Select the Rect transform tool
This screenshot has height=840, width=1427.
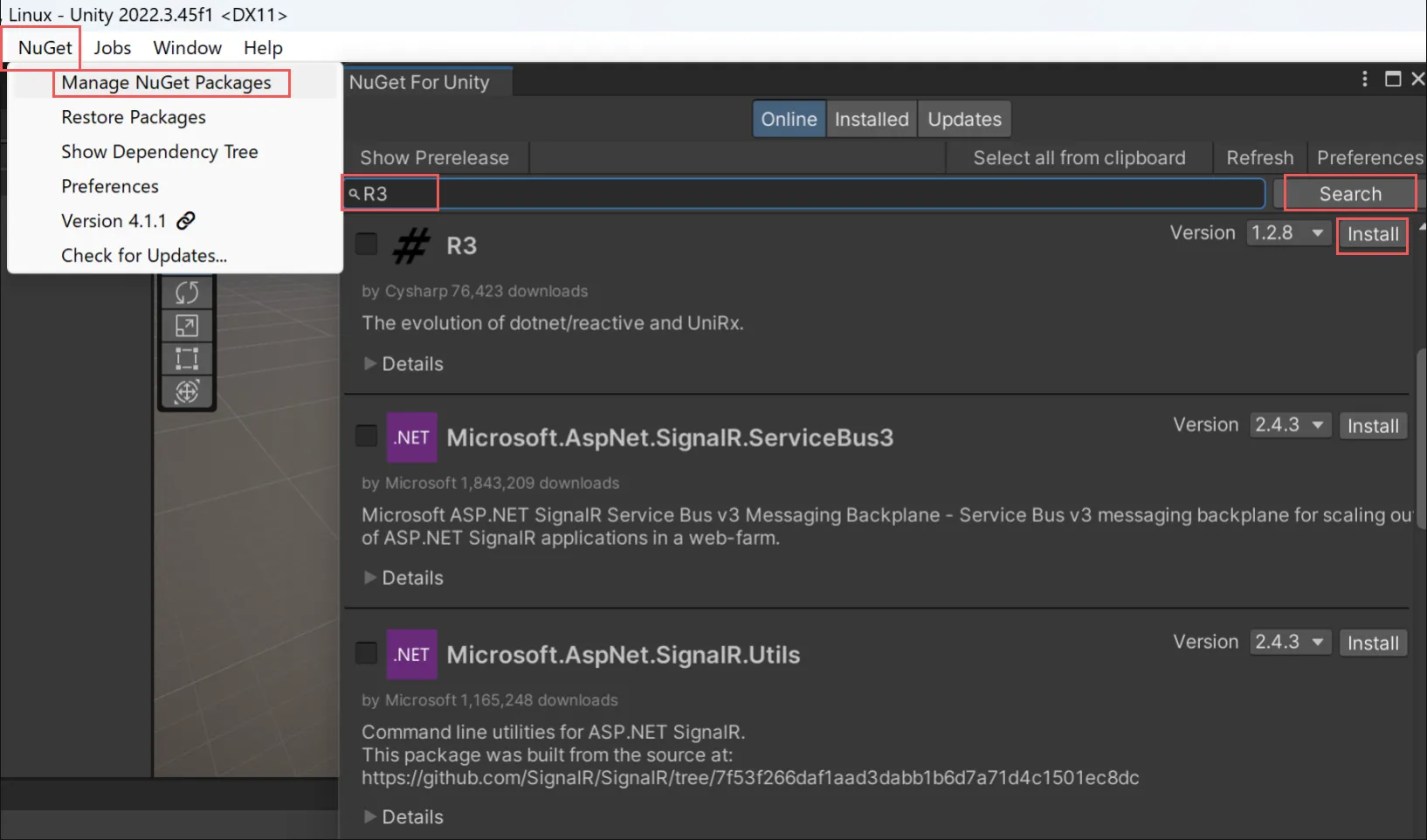coord(187,359)
